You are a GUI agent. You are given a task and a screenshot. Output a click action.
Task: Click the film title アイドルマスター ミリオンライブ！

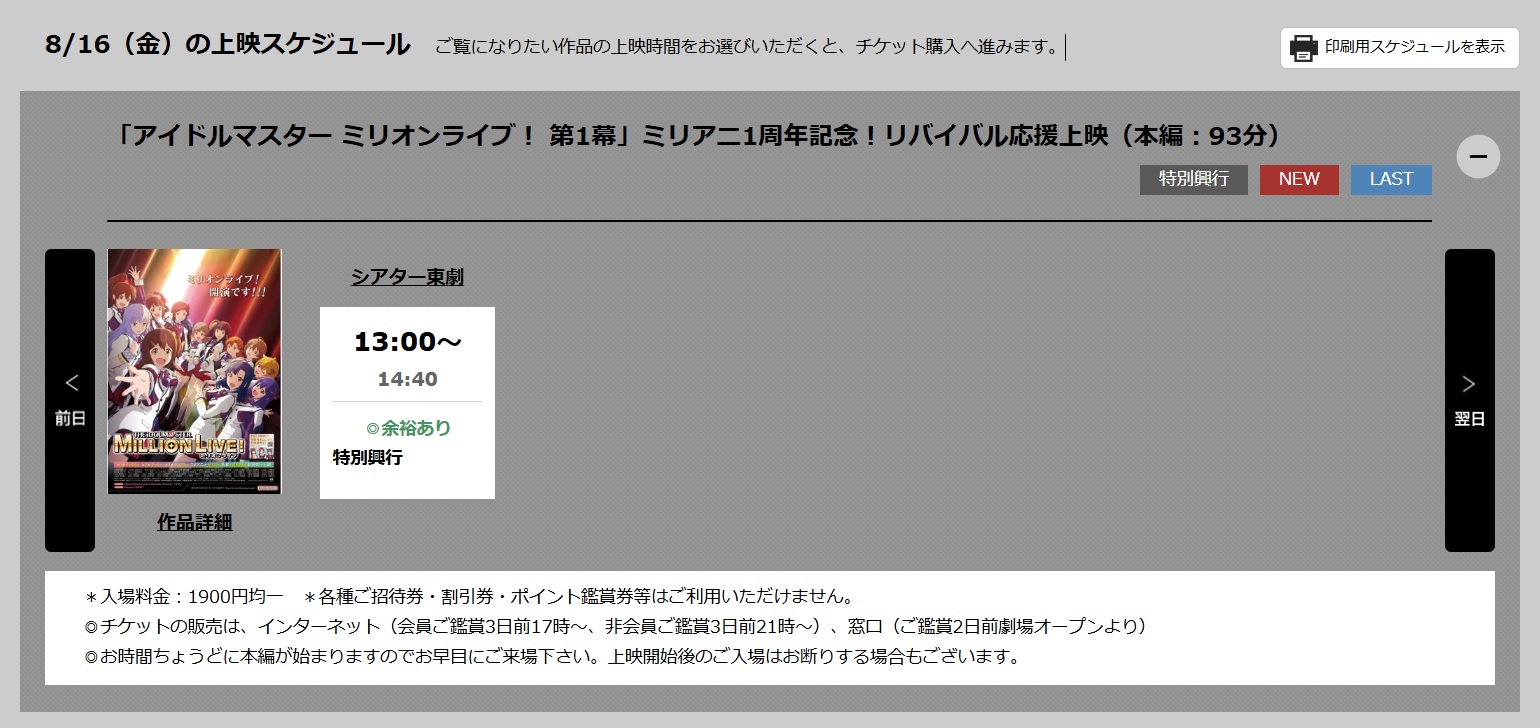[x=697, y=135]
